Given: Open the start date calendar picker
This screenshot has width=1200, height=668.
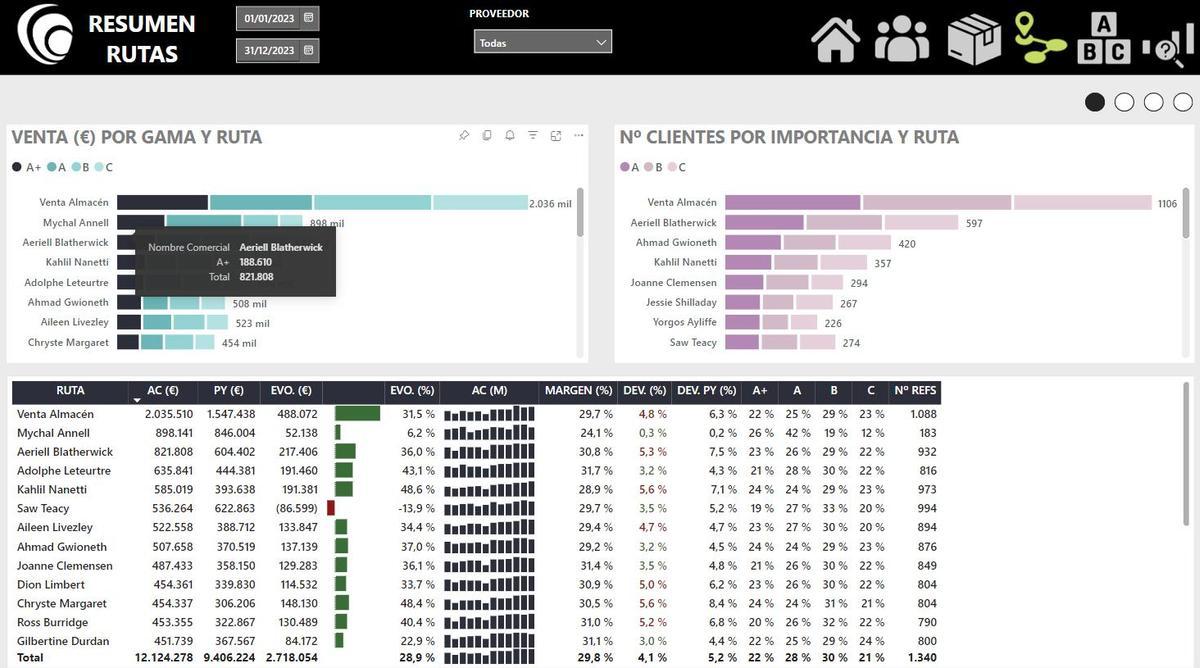Looking at the screenshot, I should 308,17.
